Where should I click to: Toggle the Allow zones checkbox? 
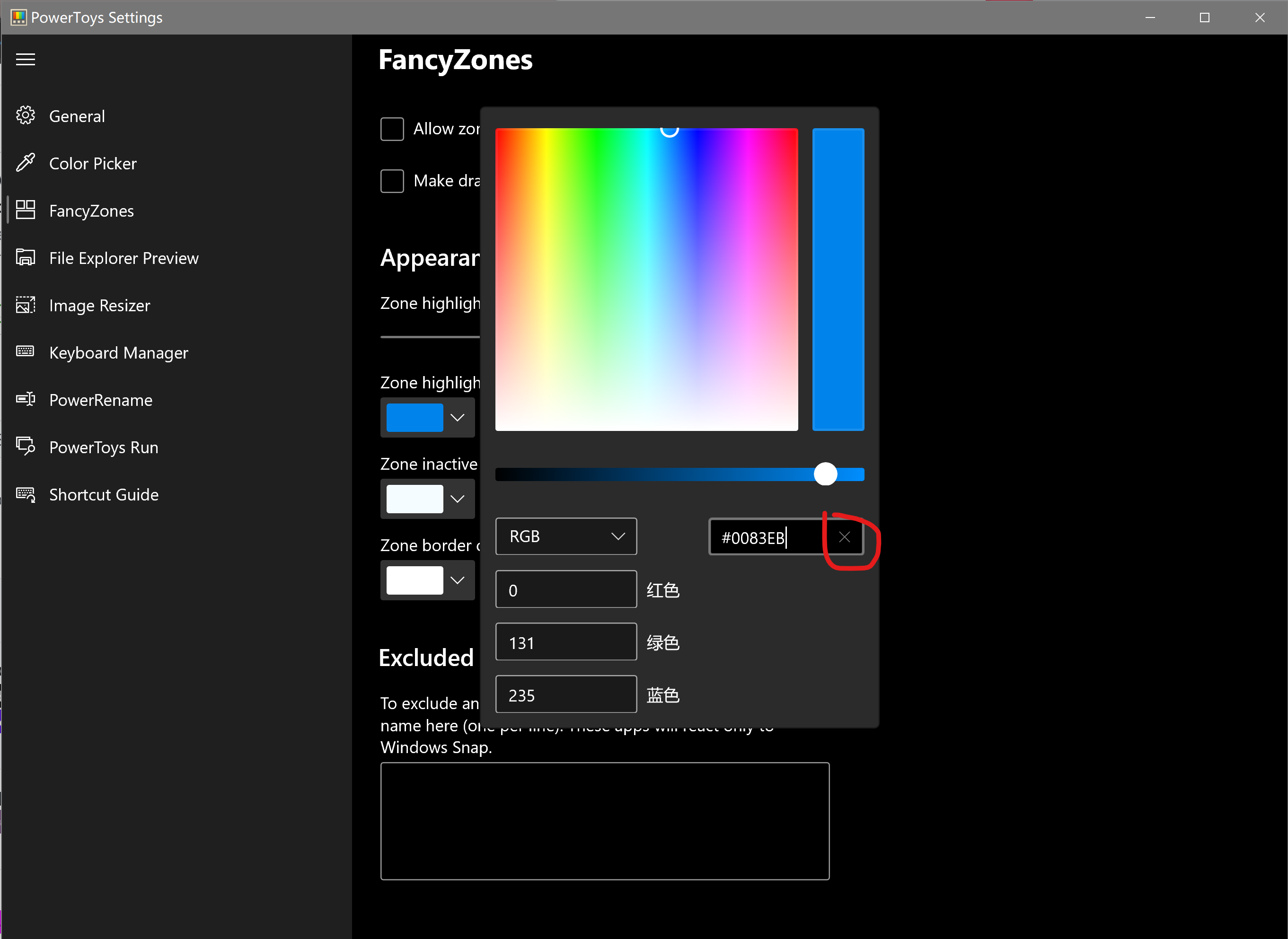[x=392, y=129]
